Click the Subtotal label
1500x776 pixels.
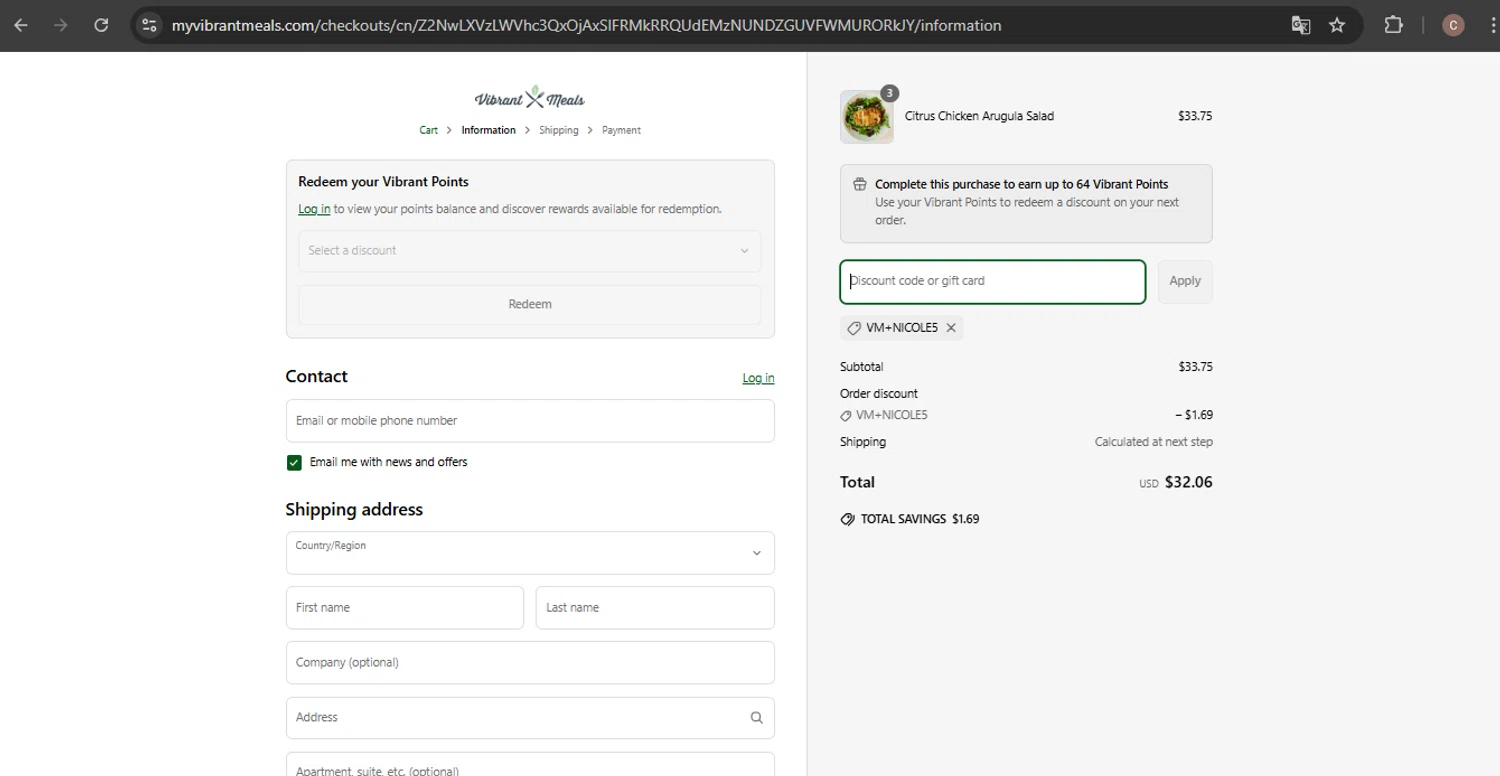click(862, 367)
